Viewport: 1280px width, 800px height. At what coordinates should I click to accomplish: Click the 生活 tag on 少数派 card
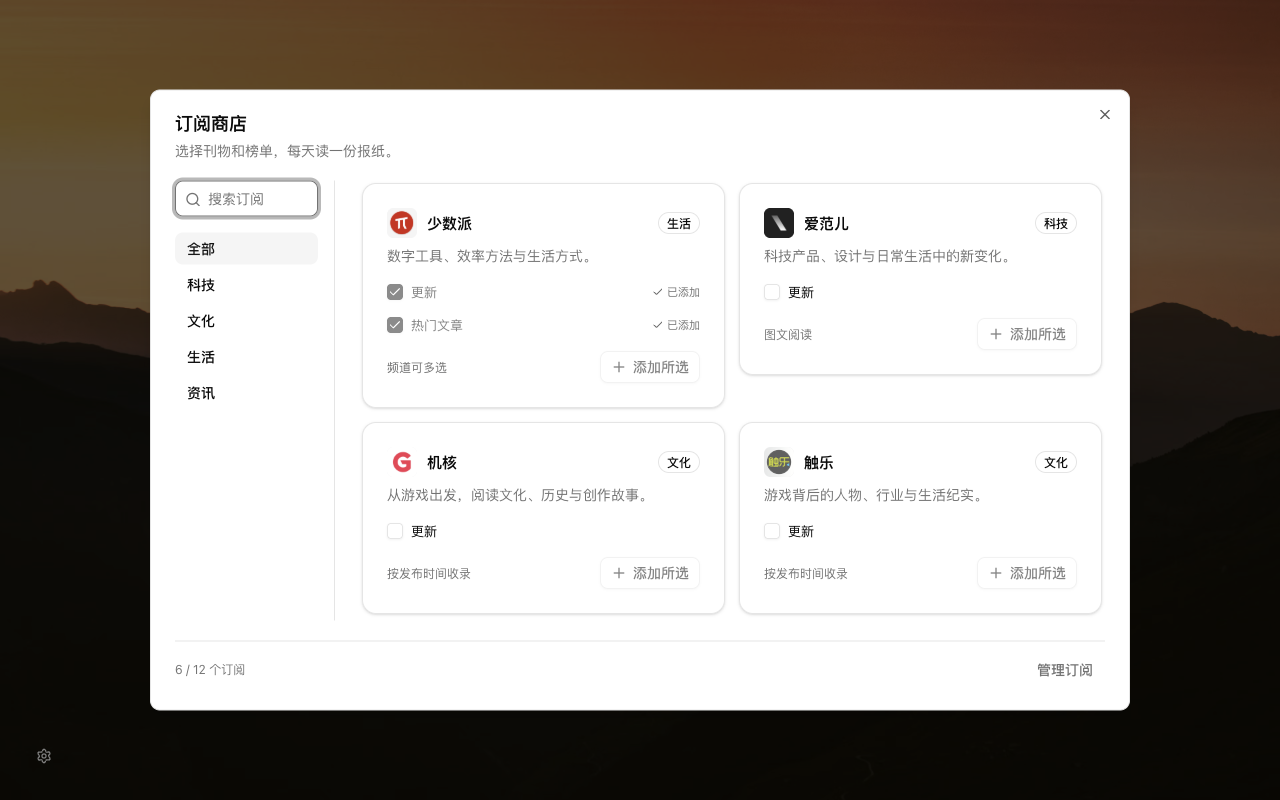(x=679, y=223)
